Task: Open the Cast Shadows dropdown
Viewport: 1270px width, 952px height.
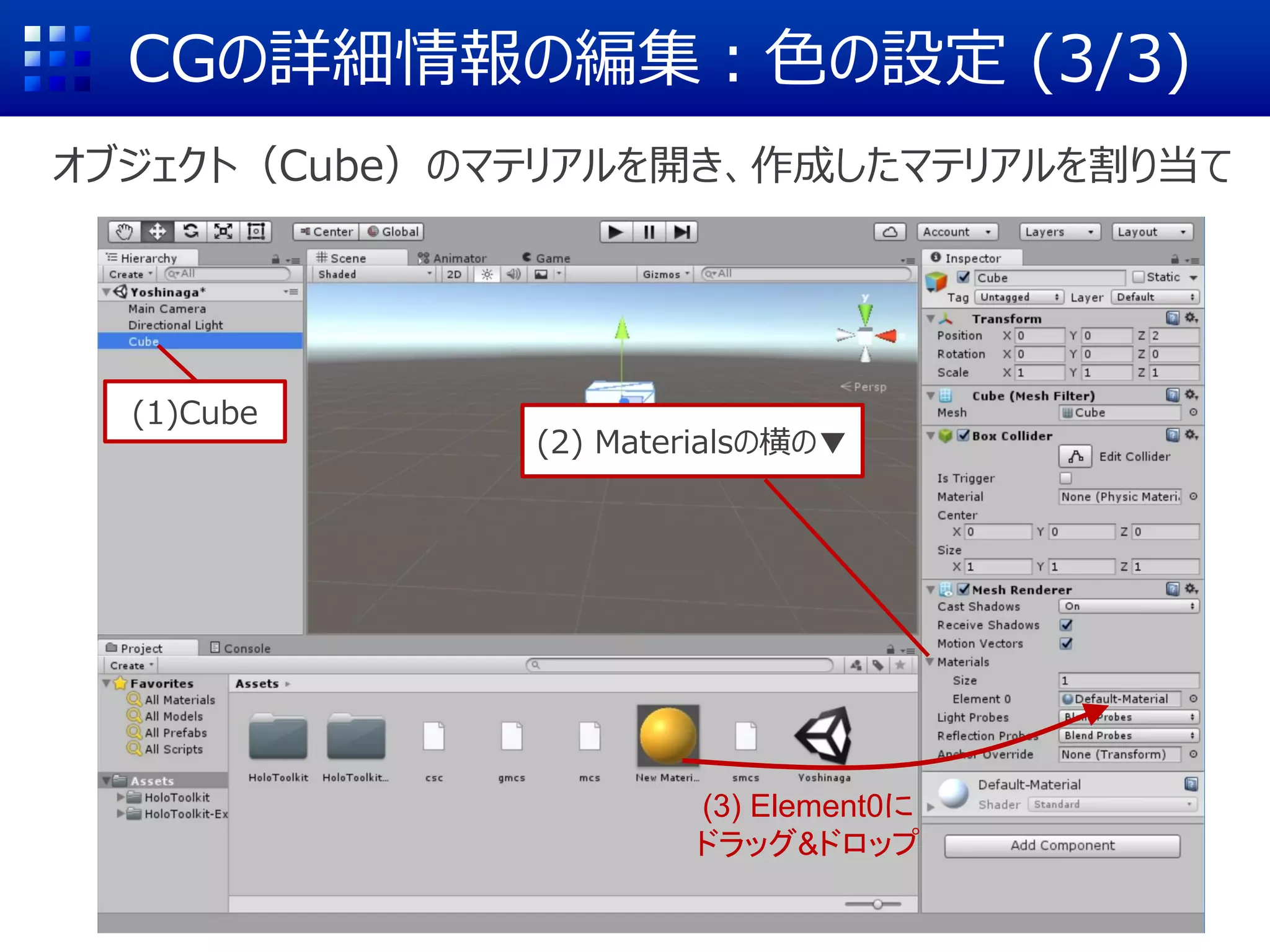Action: coord(1129,606)
